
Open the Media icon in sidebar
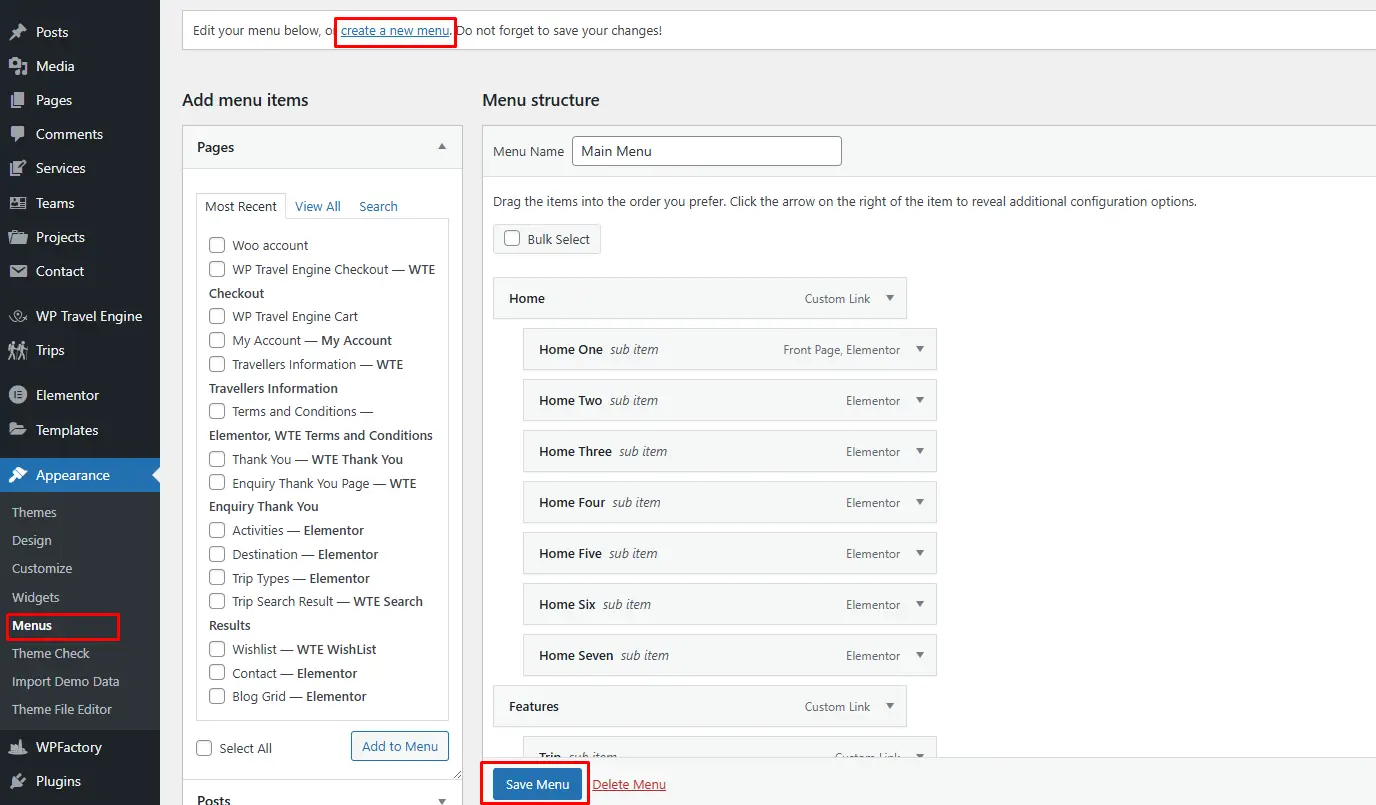[x=18, y=66]
